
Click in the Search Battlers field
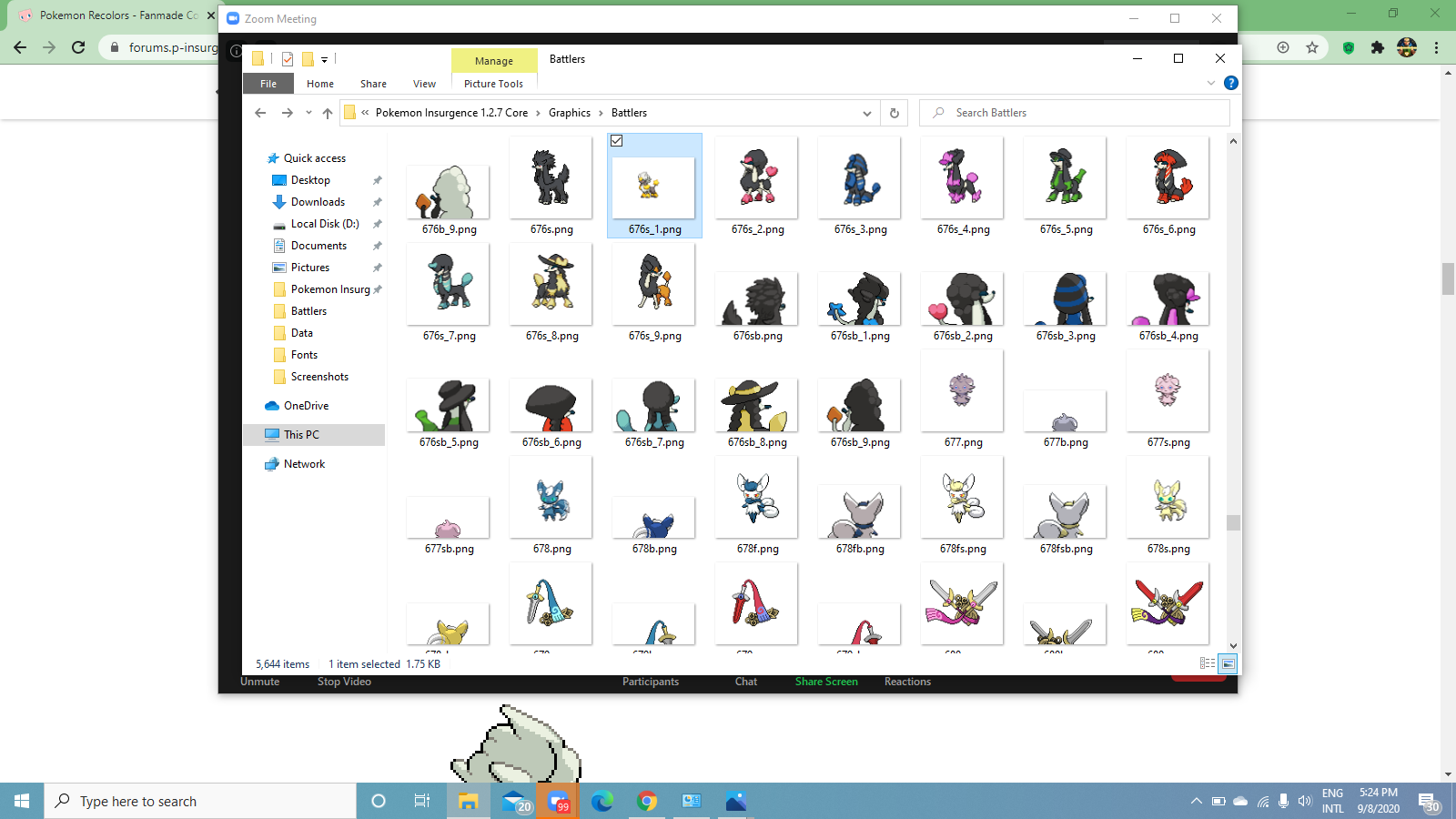[x=1074, y=113]
